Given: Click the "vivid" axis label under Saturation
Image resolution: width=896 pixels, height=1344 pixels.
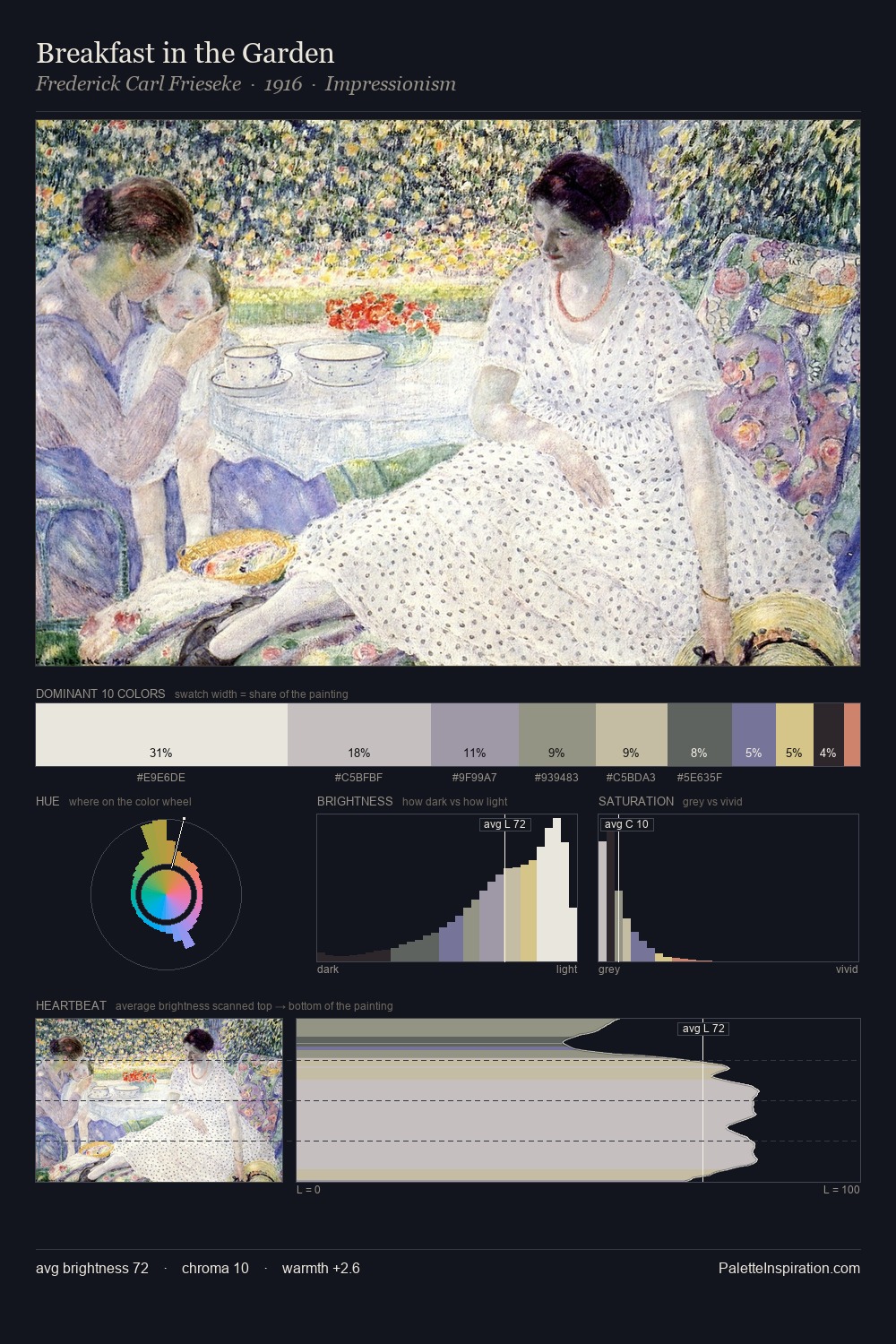Looking at the screenshot, I should 847,969.
